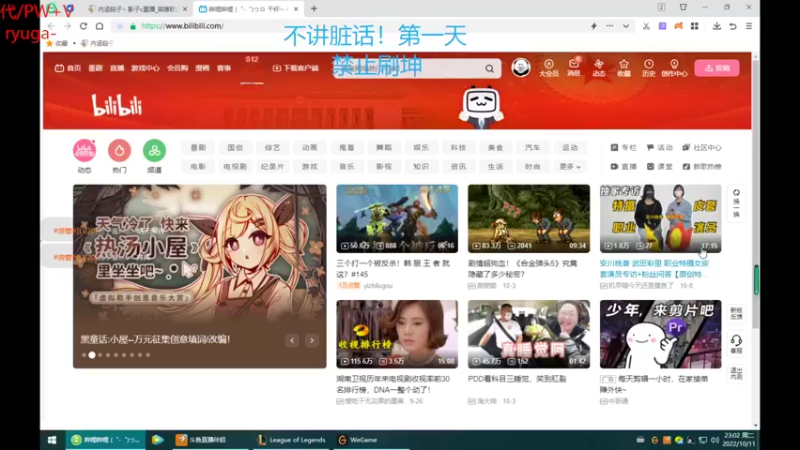800x450 pixels.
Task: Reload the page in browser toolbar
Action: (x=83, y=26)
